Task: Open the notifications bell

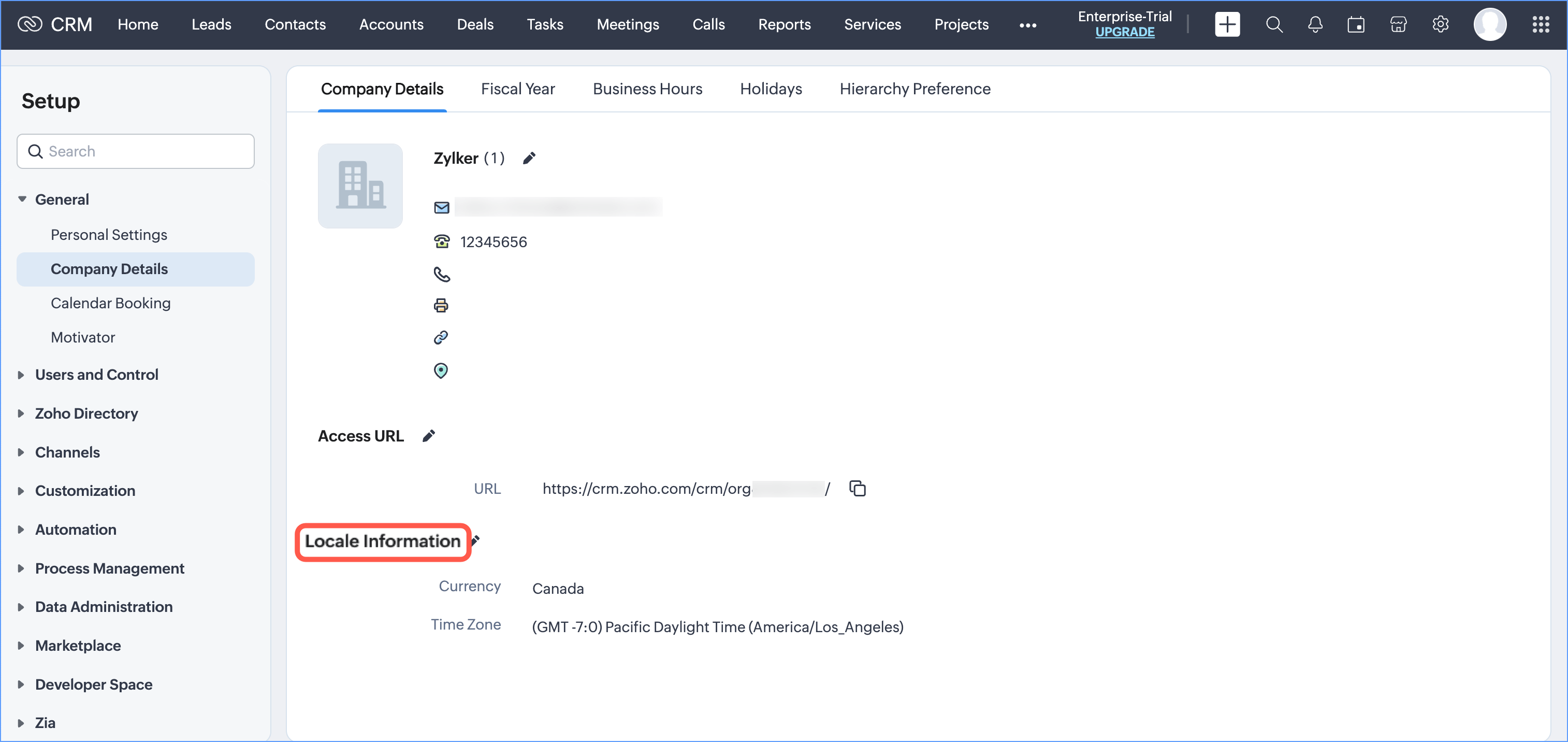Action: pyautogui.click(x=1315, y=24)
